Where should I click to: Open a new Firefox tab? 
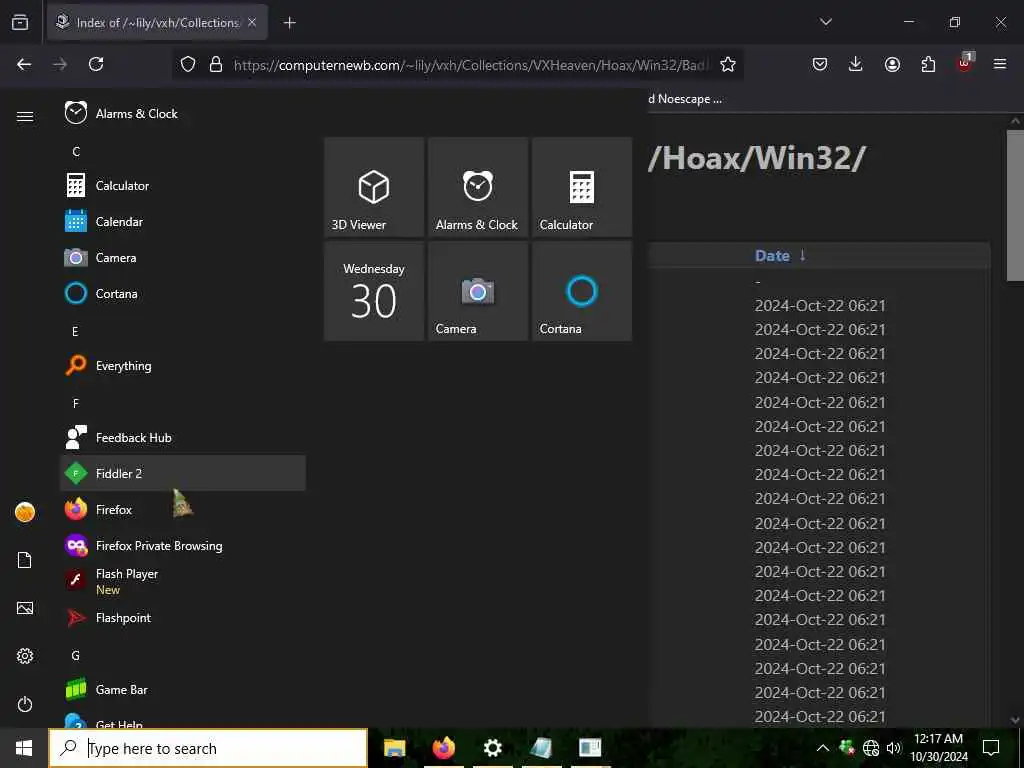pos(290,23)
